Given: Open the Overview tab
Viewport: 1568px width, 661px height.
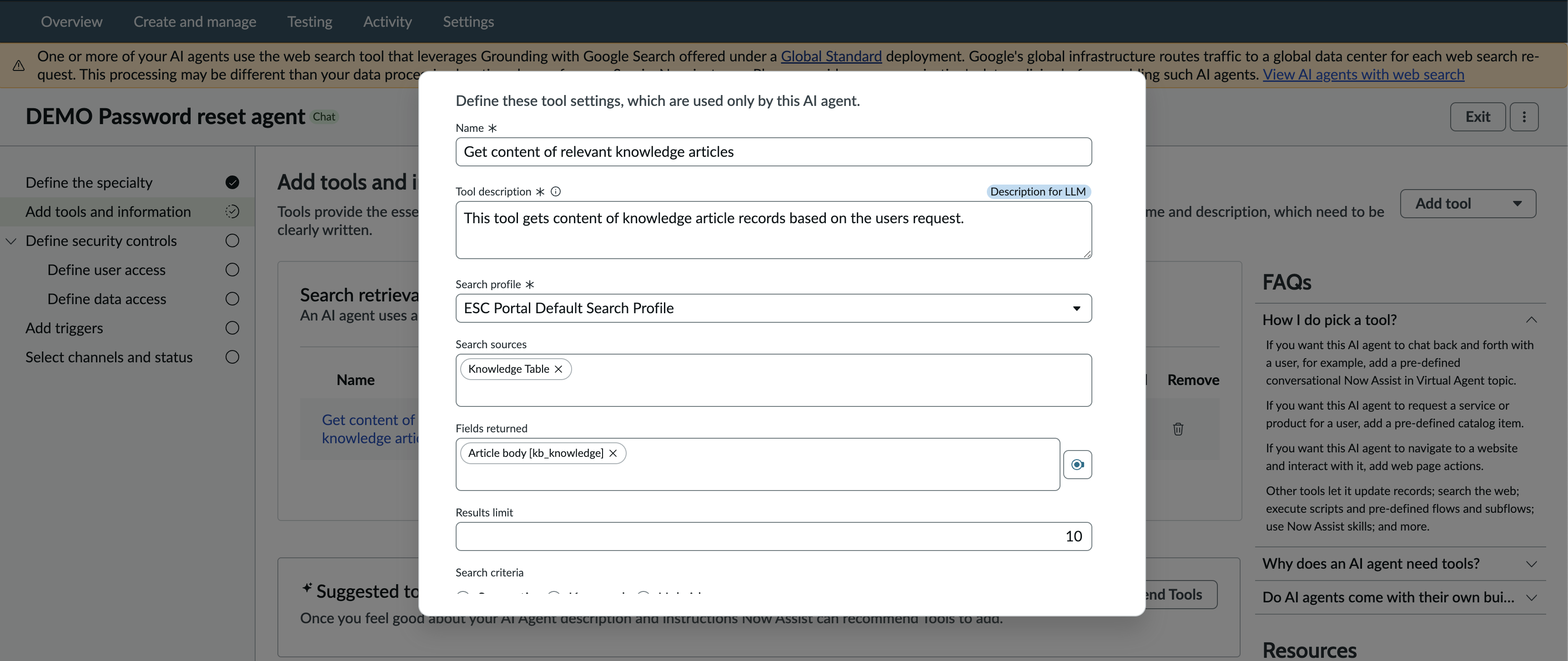Looking at the screenshot, I should (x=72, y=22).
